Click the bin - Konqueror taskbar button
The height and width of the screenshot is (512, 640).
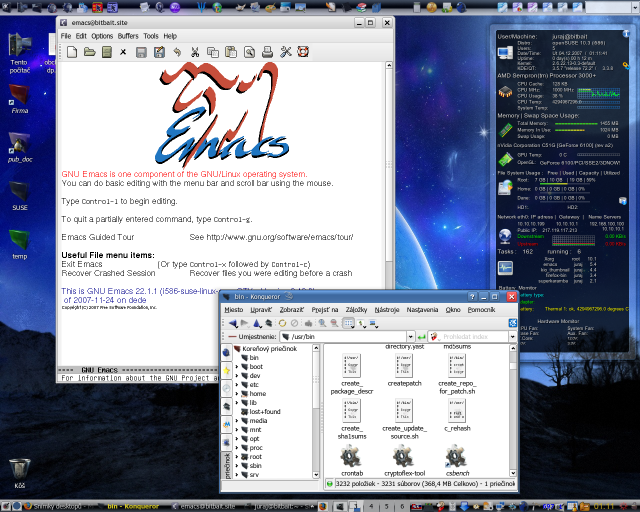pyautogui.click(x=127, y=506)
